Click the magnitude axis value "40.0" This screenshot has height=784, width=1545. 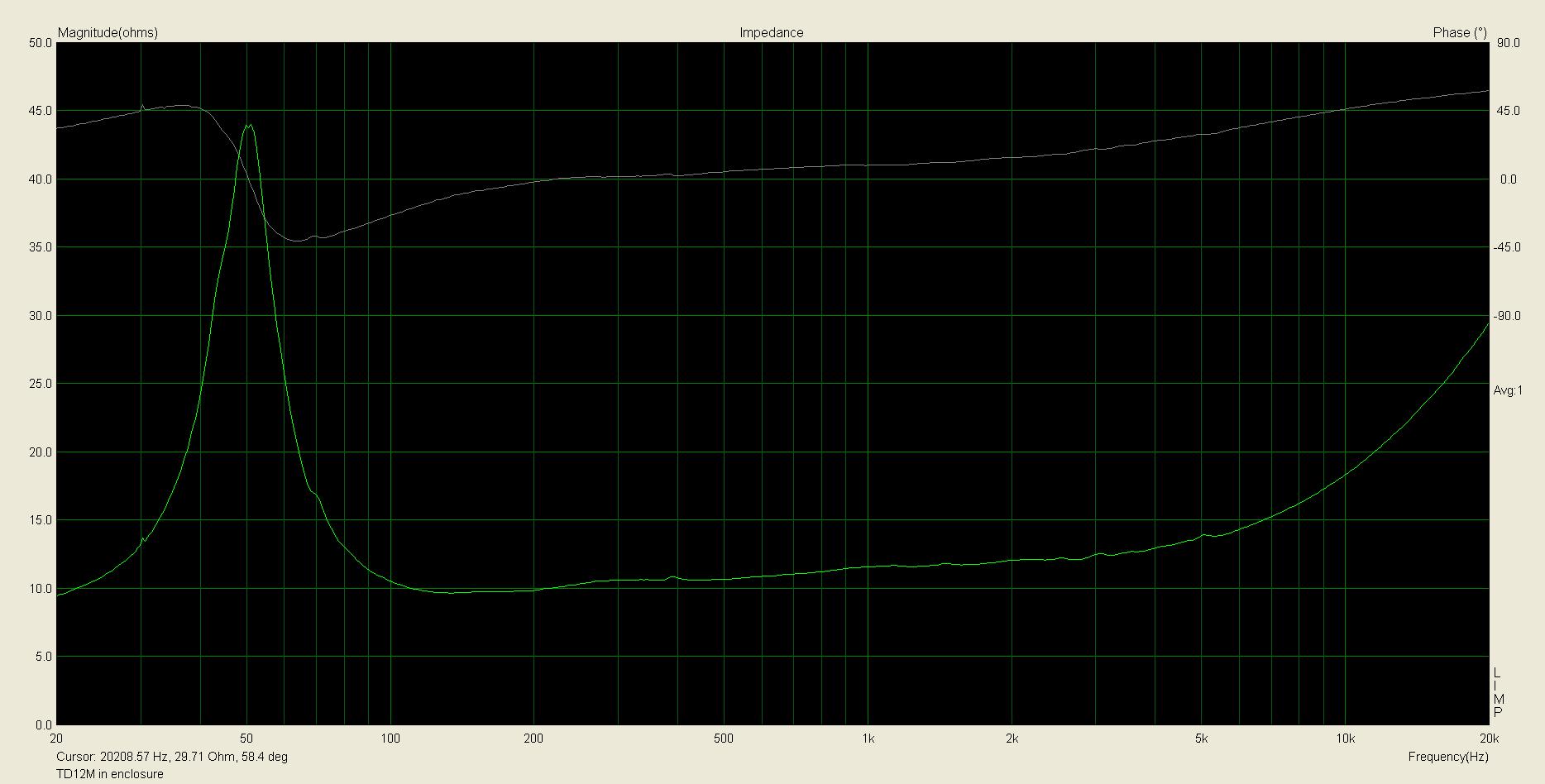coord(41,179)
